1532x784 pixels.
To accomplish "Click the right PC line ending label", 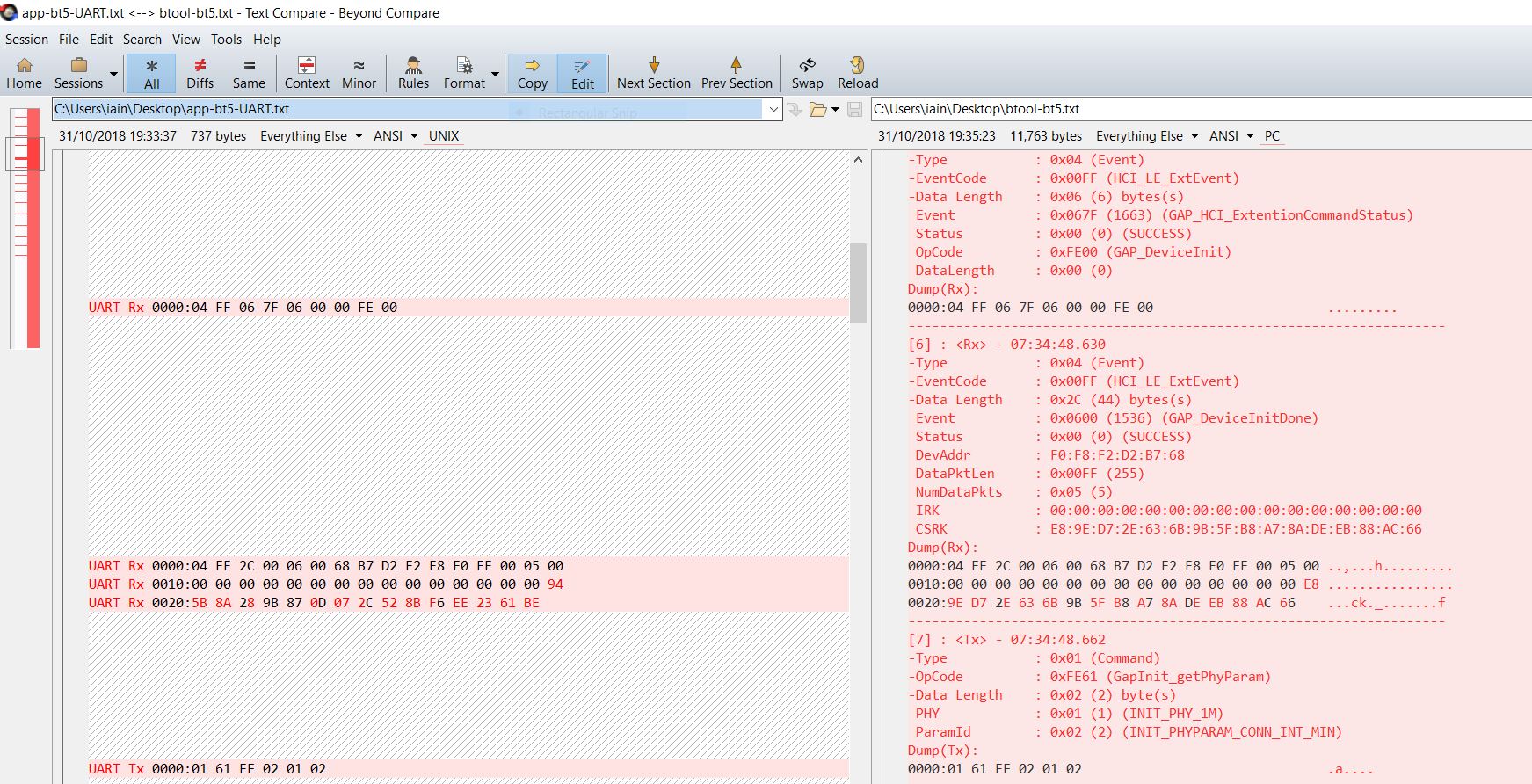I will click(x=1272, y=136).
